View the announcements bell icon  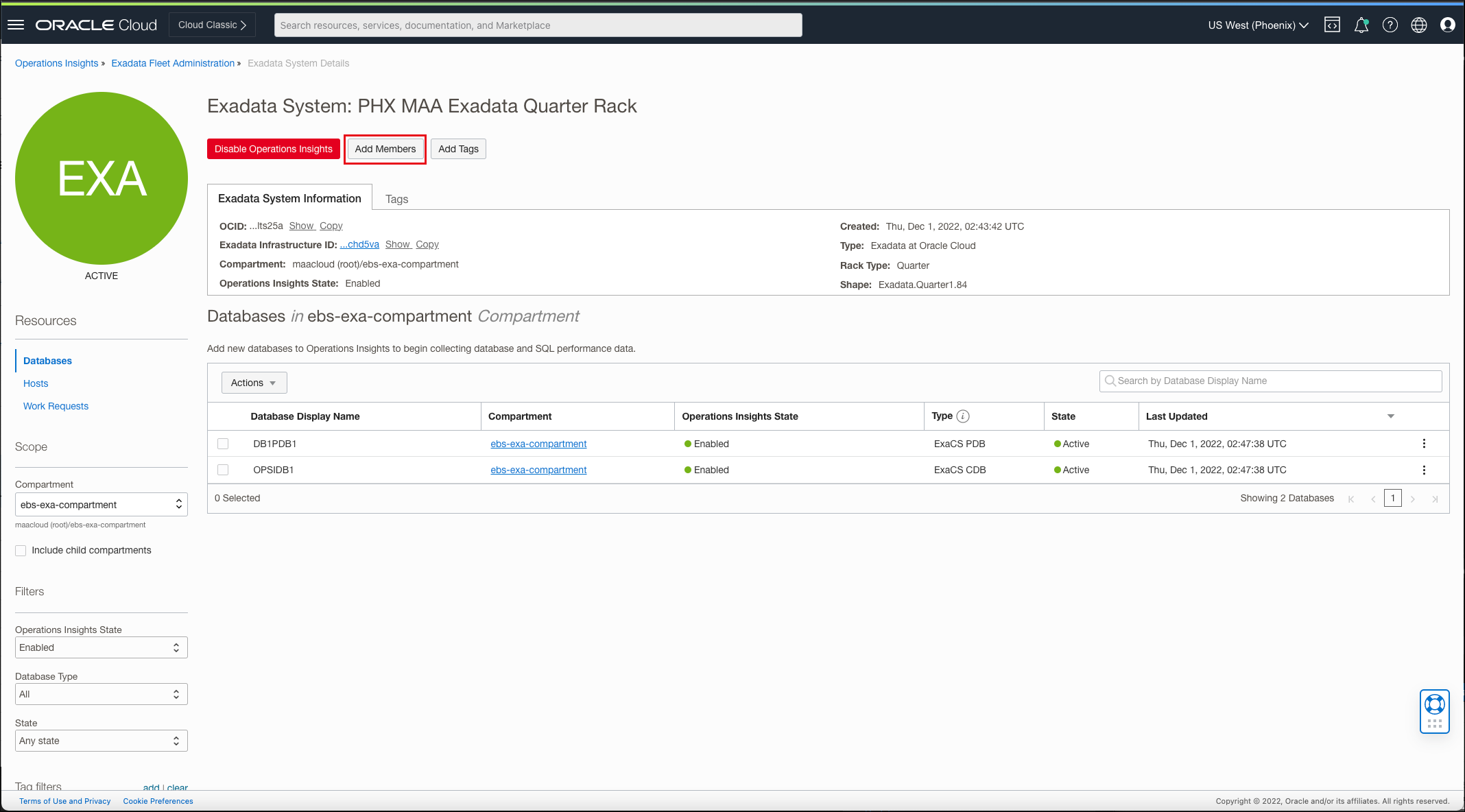tap(1361, 25)
